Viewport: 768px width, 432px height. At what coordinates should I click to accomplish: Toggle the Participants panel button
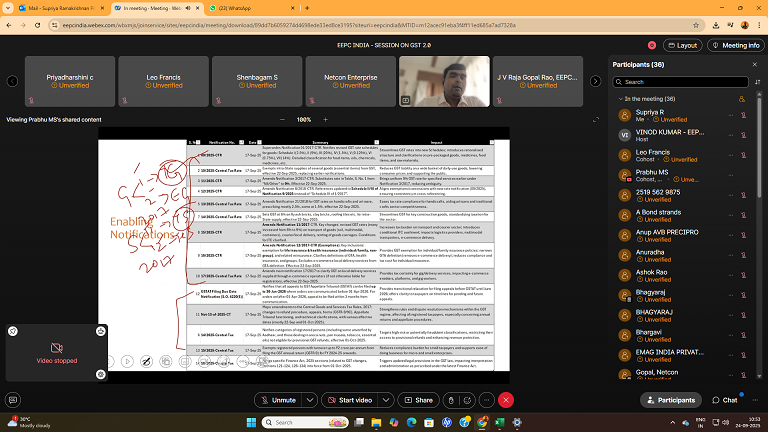click(670, 400)
